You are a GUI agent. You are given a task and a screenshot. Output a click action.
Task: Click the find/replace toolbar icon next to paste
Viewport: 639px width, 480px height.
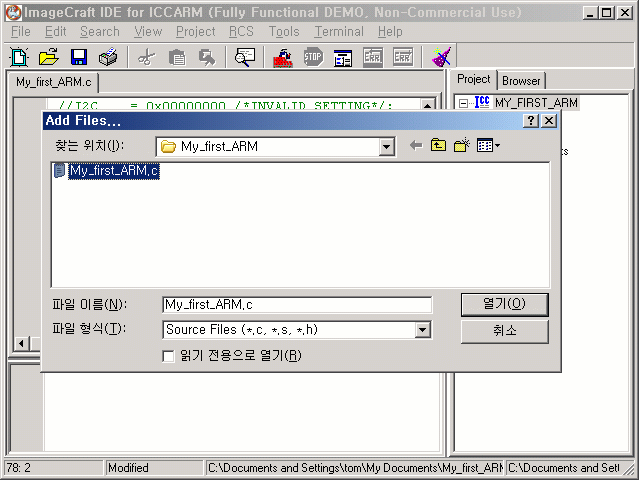point(207,57)
